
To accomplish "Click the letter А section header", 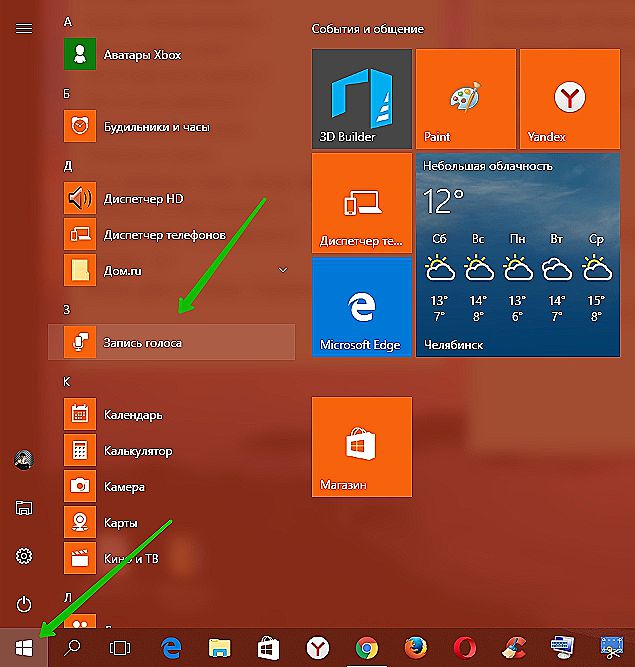I will (x=68, y=22).
